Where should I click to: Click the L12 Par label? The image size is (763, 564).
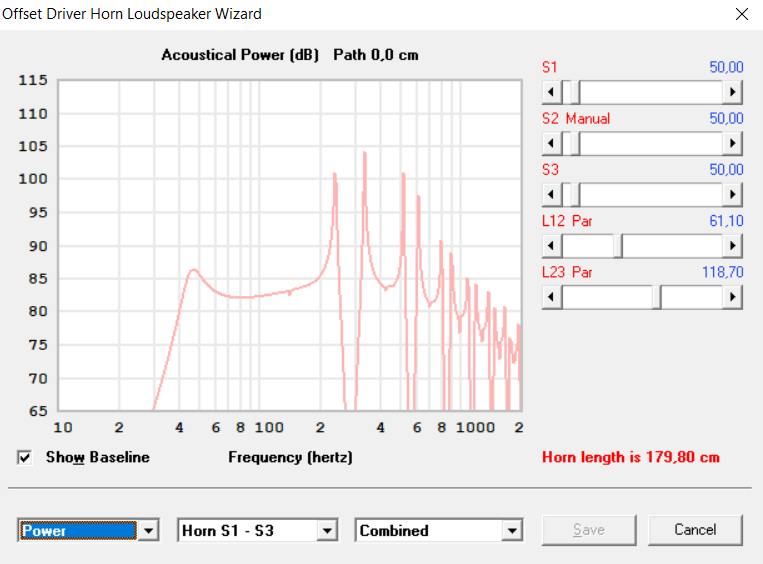point(567,221)
